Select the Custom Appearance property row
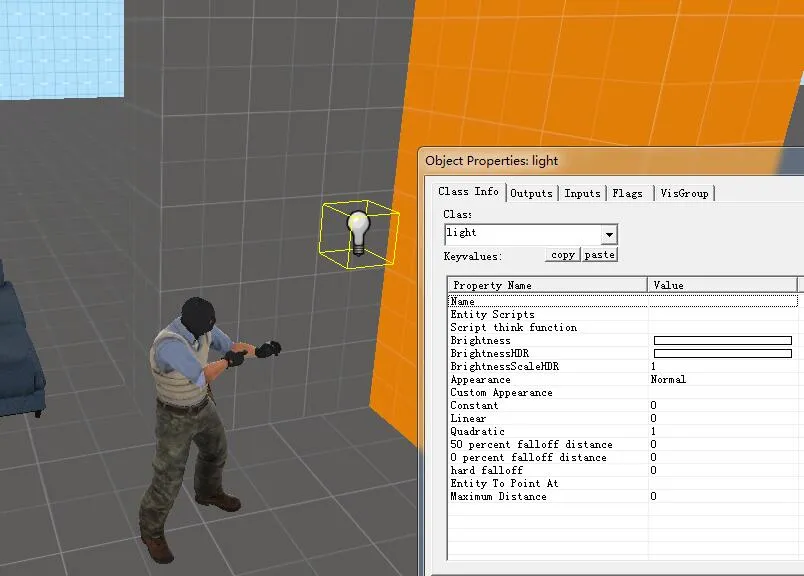The width and height of the screenshot is (804, 576). click(x=623, y=392)
